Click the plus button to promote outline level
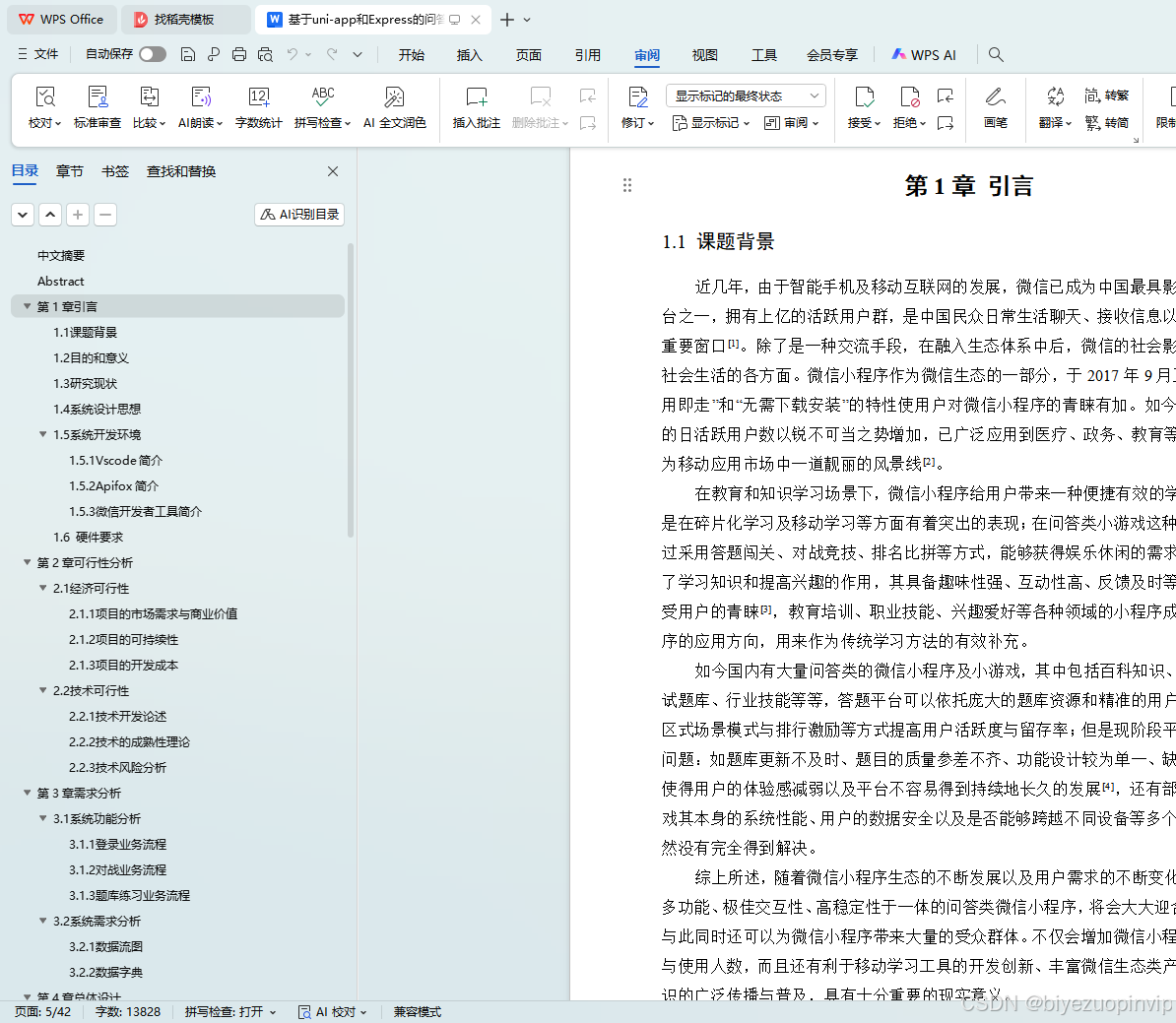 tap(77, 215)
